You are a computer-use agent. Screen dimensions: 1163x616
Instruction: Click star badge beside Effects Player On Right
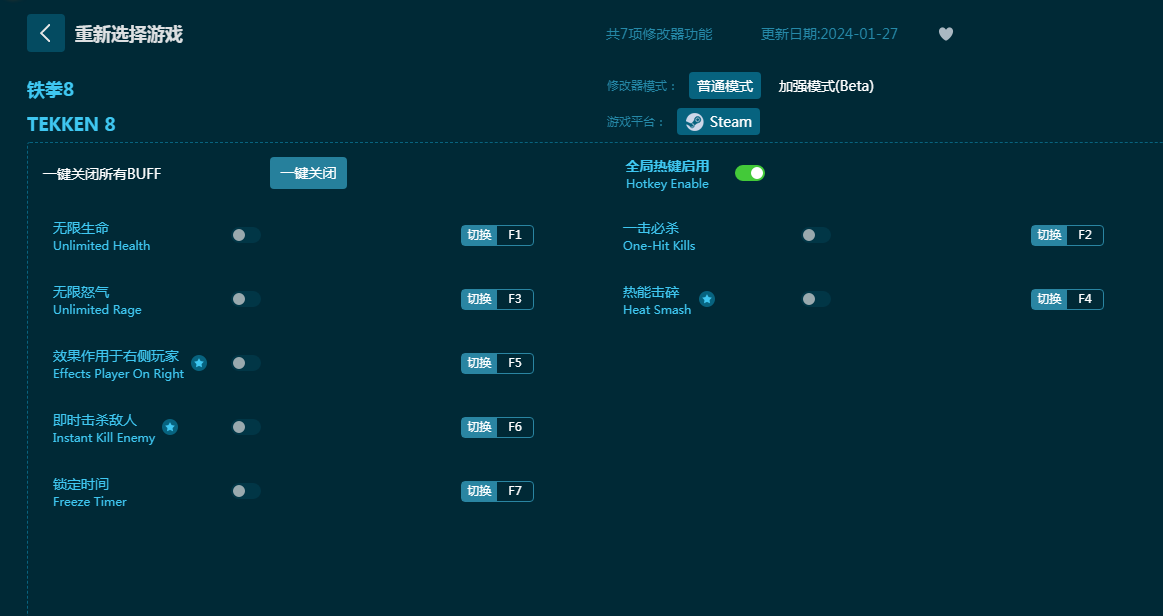[199, 363]
